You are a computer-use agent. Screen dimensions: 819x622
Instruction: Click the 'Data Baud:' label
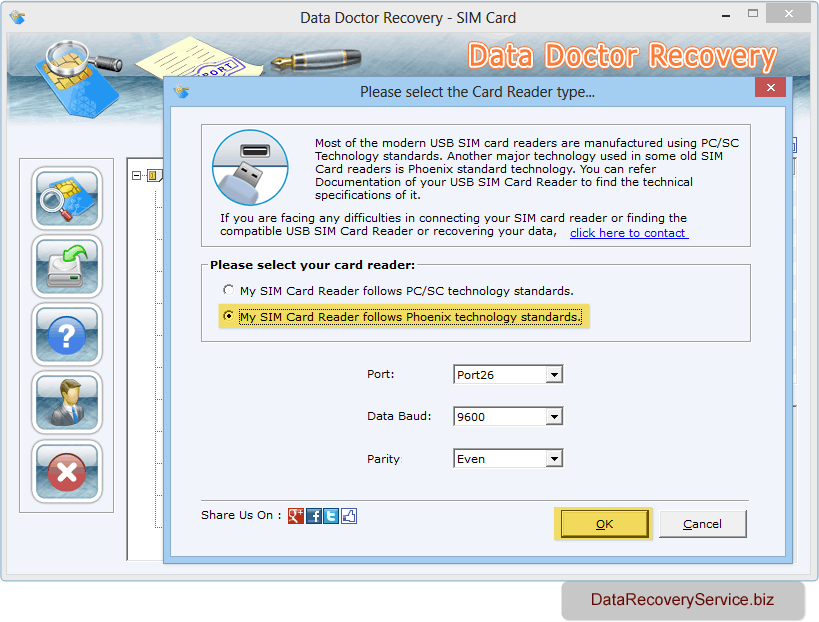[x=399, y=416]
